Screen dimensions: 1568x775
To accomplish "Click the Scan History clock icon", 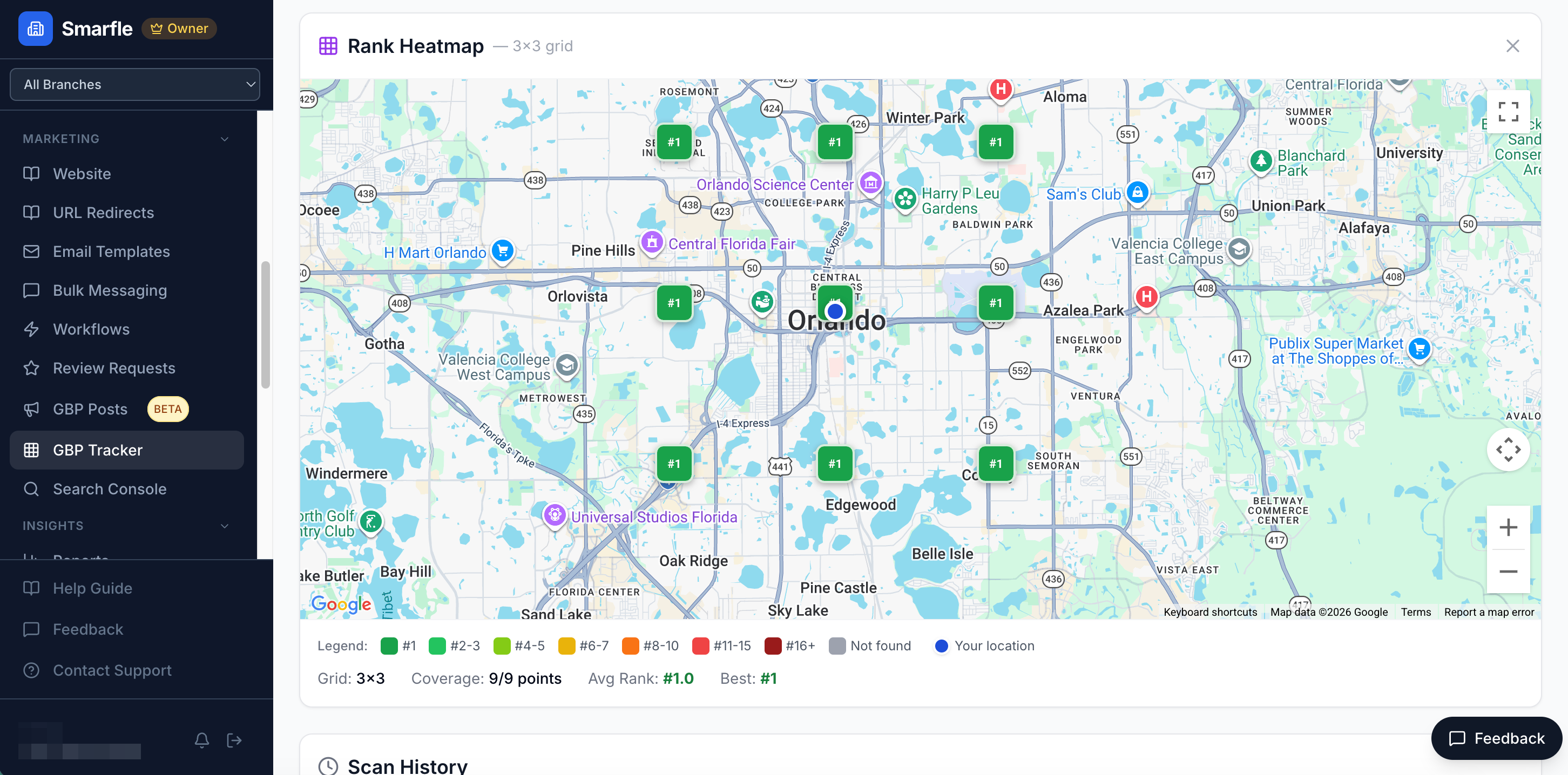I will tap(328, 766).
